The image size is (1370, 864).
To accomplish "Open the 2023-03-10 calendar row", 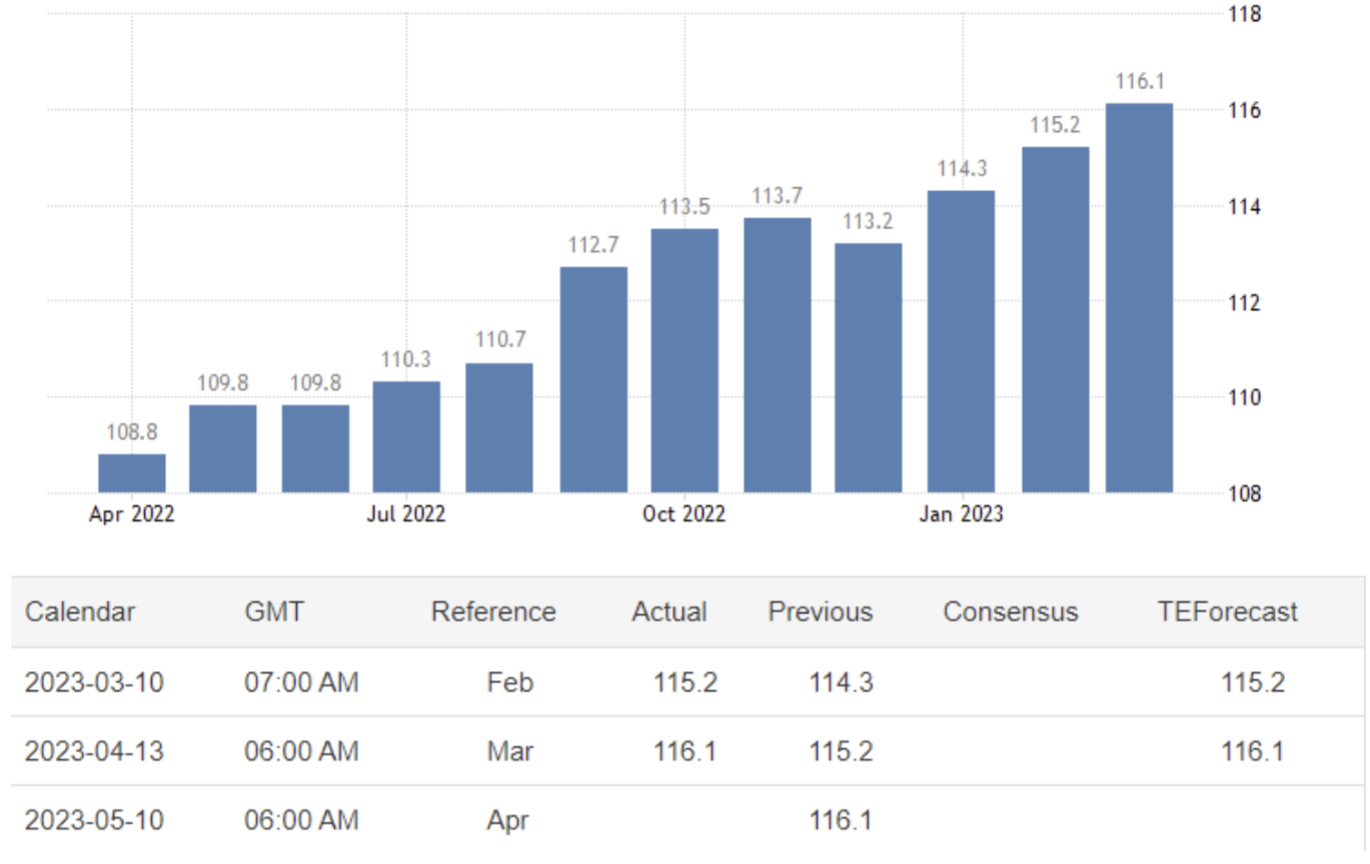I will pyautogui.click(x=94, y=683).
